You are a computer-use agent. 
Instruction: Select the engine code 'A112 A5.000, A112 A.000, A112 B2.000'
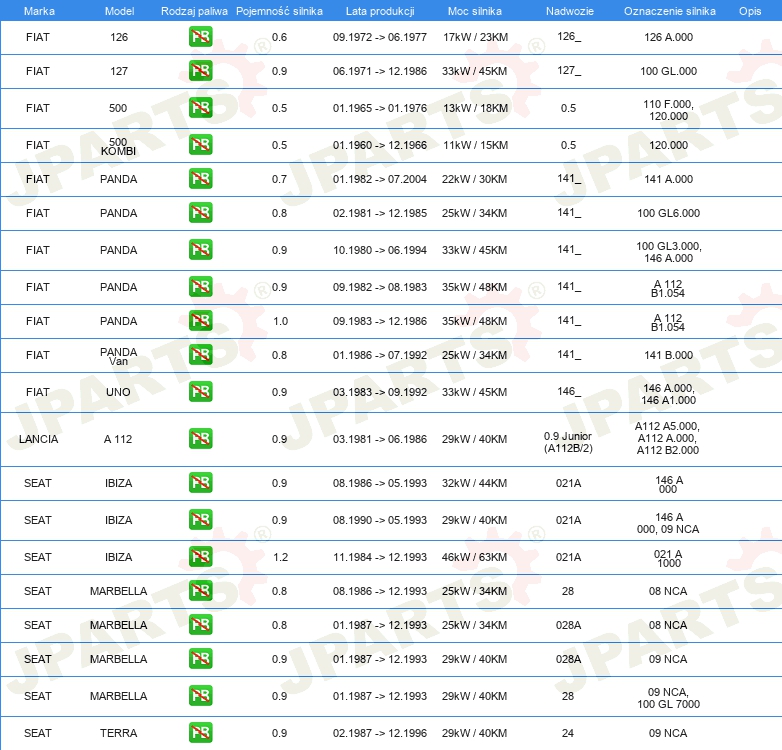pyautogui.click(x=667, y=438)
